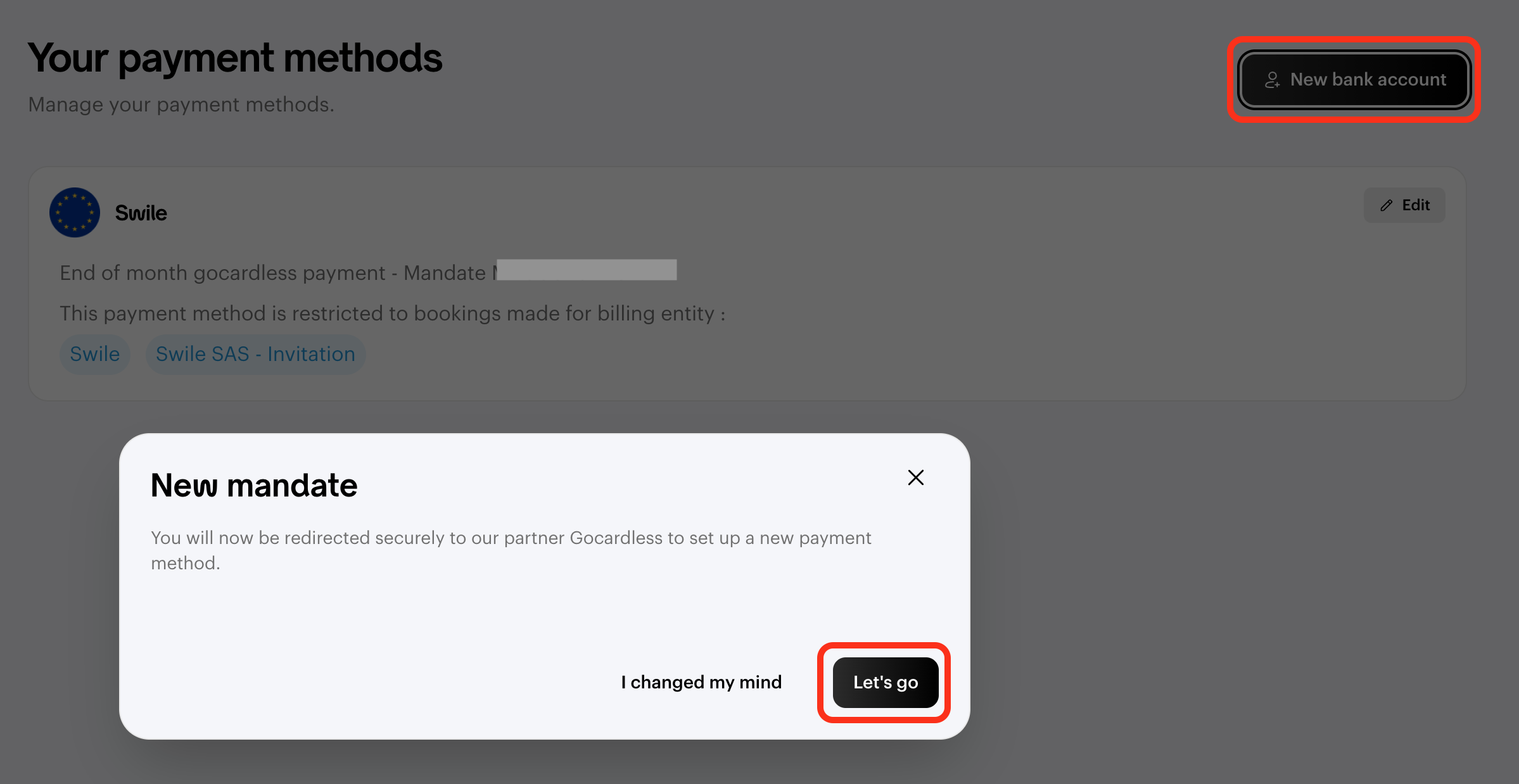
Task: Open the Swile SAS - Invitation tag
Action: point(255,354)
